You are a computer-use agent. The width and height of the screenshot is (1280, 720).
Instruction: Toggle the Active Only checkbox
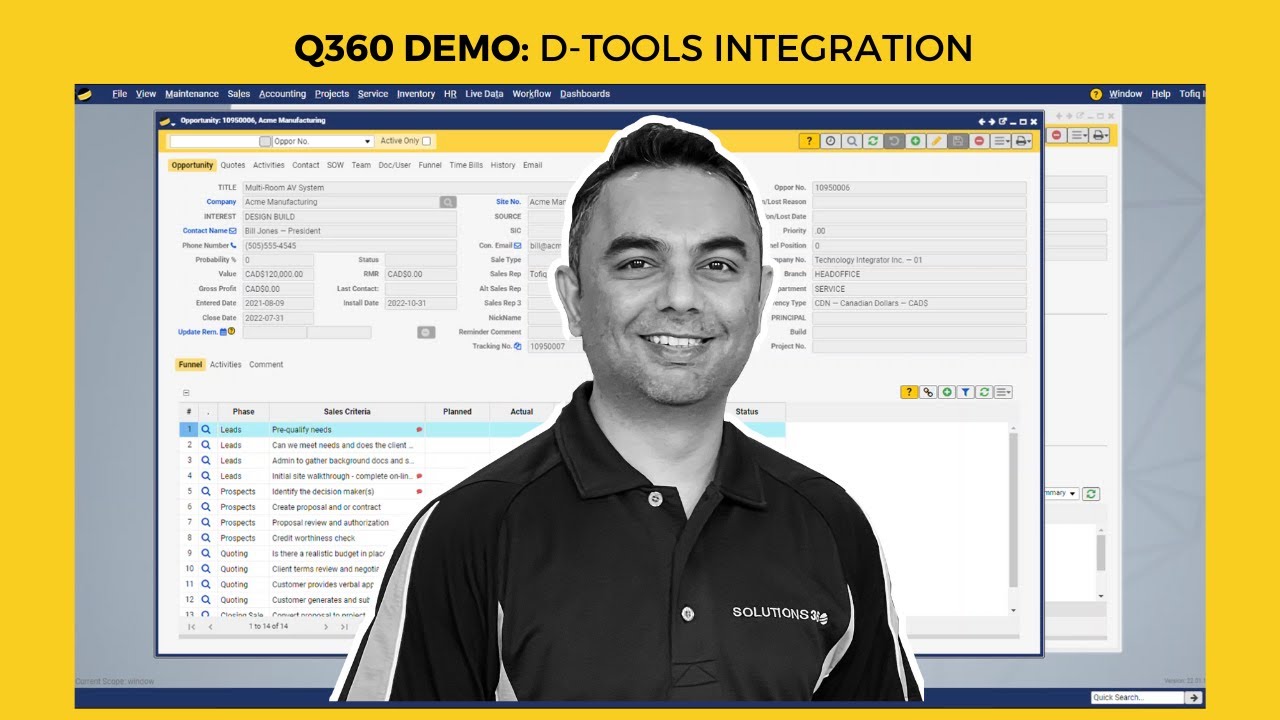427,141
